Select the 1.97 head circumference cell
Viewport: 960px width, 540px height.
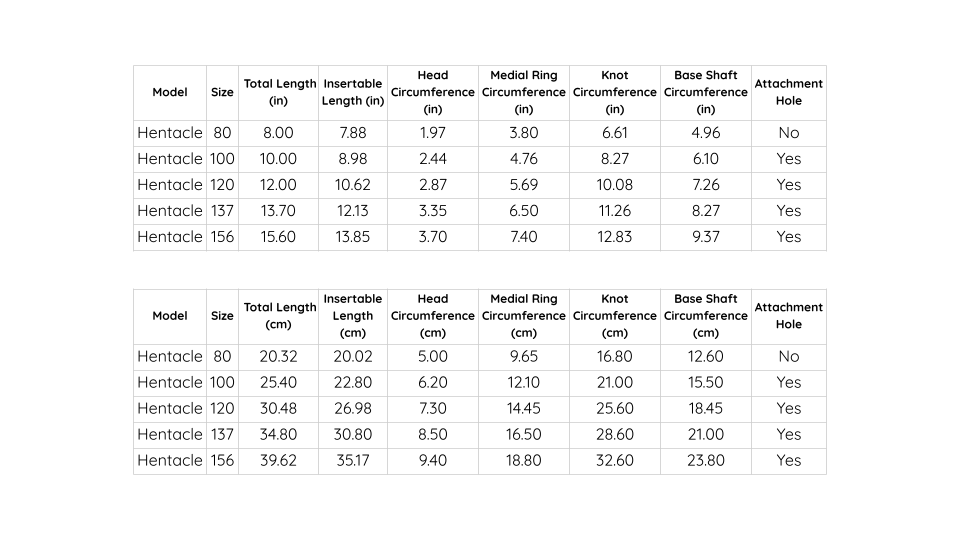[433, 133]
